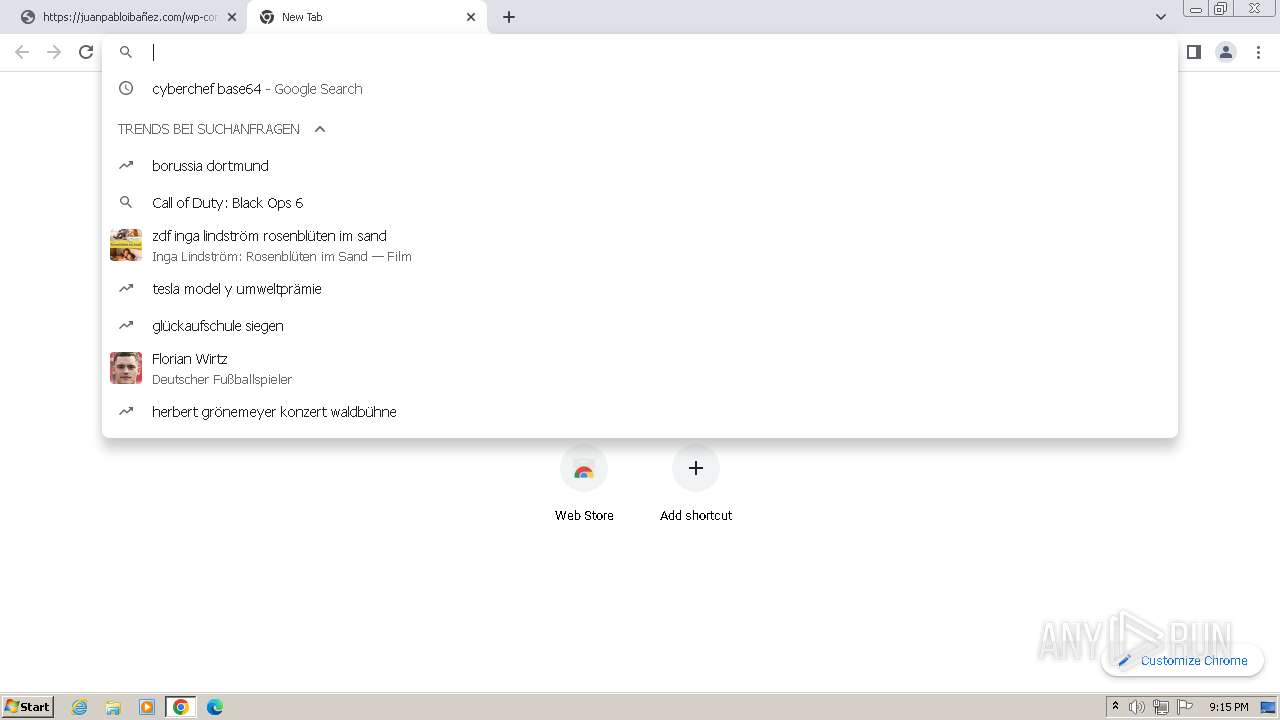Open Customize Chrome button
Image resolution: width=1280 pixels, height=720 pixels.
coord(1183,660)
